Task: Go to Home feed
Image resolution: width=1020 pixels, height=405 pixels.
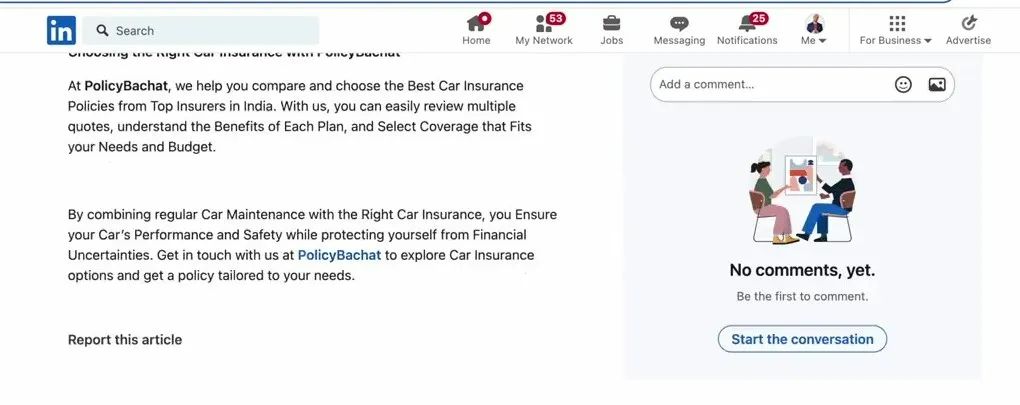Action: click(476, 30)
